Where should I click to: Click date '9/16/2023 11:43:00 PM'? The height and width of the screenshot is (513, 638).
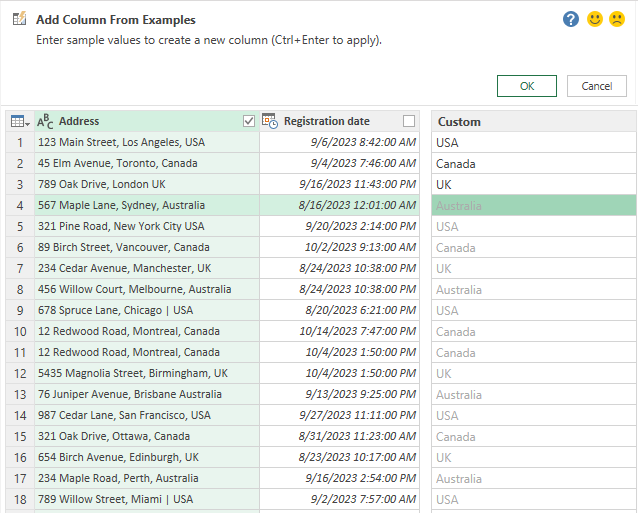click(339, 184)
